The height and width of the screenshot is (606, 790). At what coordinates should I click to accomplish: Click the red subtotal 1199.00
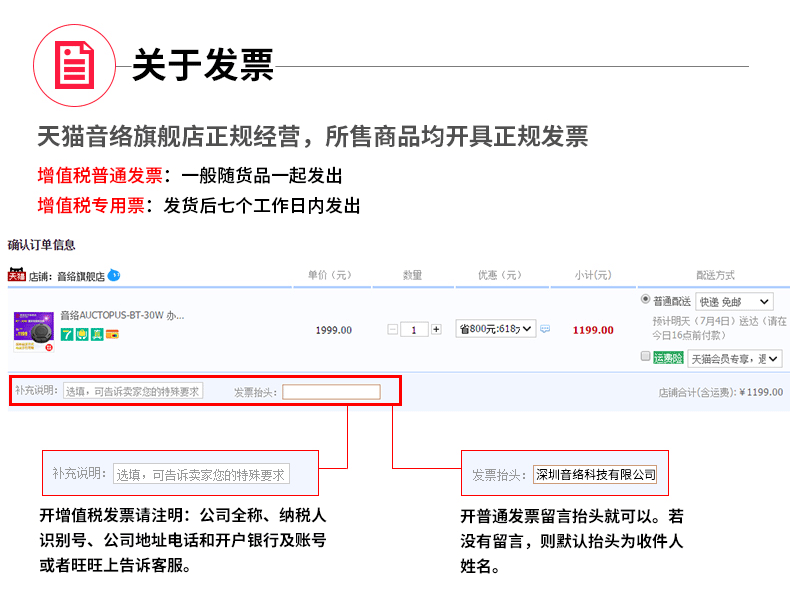[x=593, y=330]
